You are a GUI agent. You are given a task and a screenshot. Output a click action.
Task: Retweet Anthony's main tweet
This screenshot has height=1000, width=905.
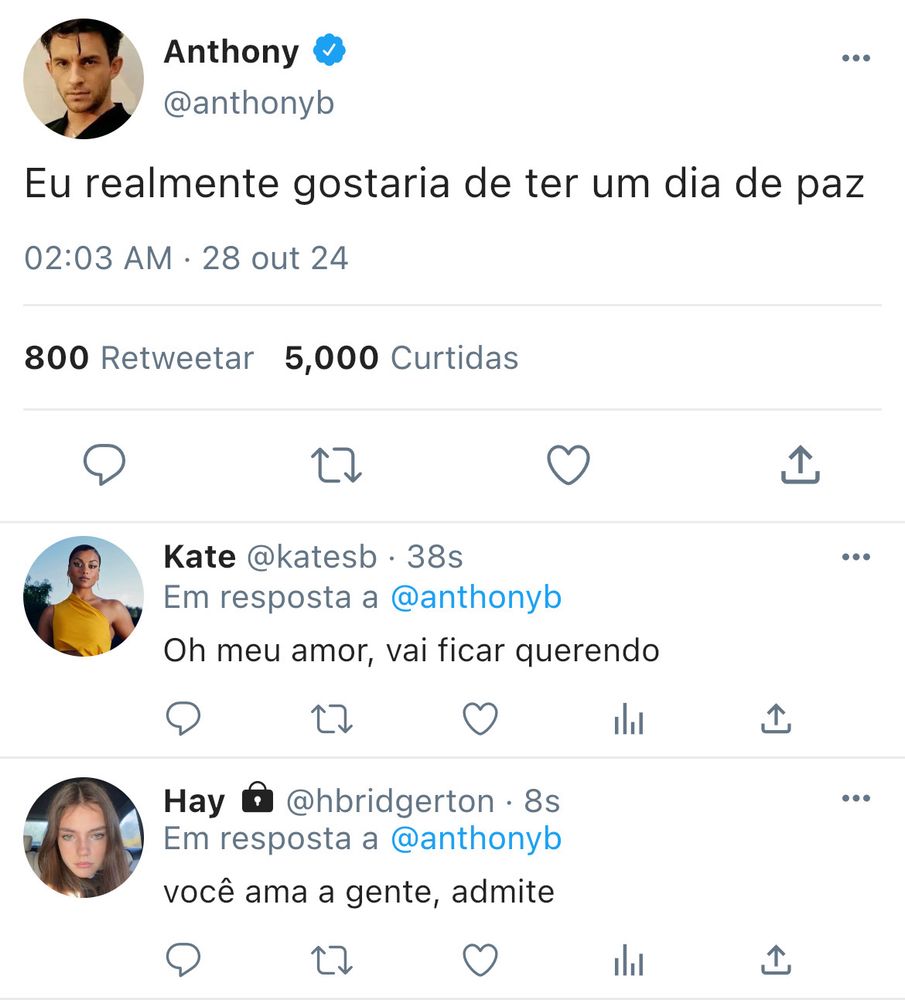point(336,465)
